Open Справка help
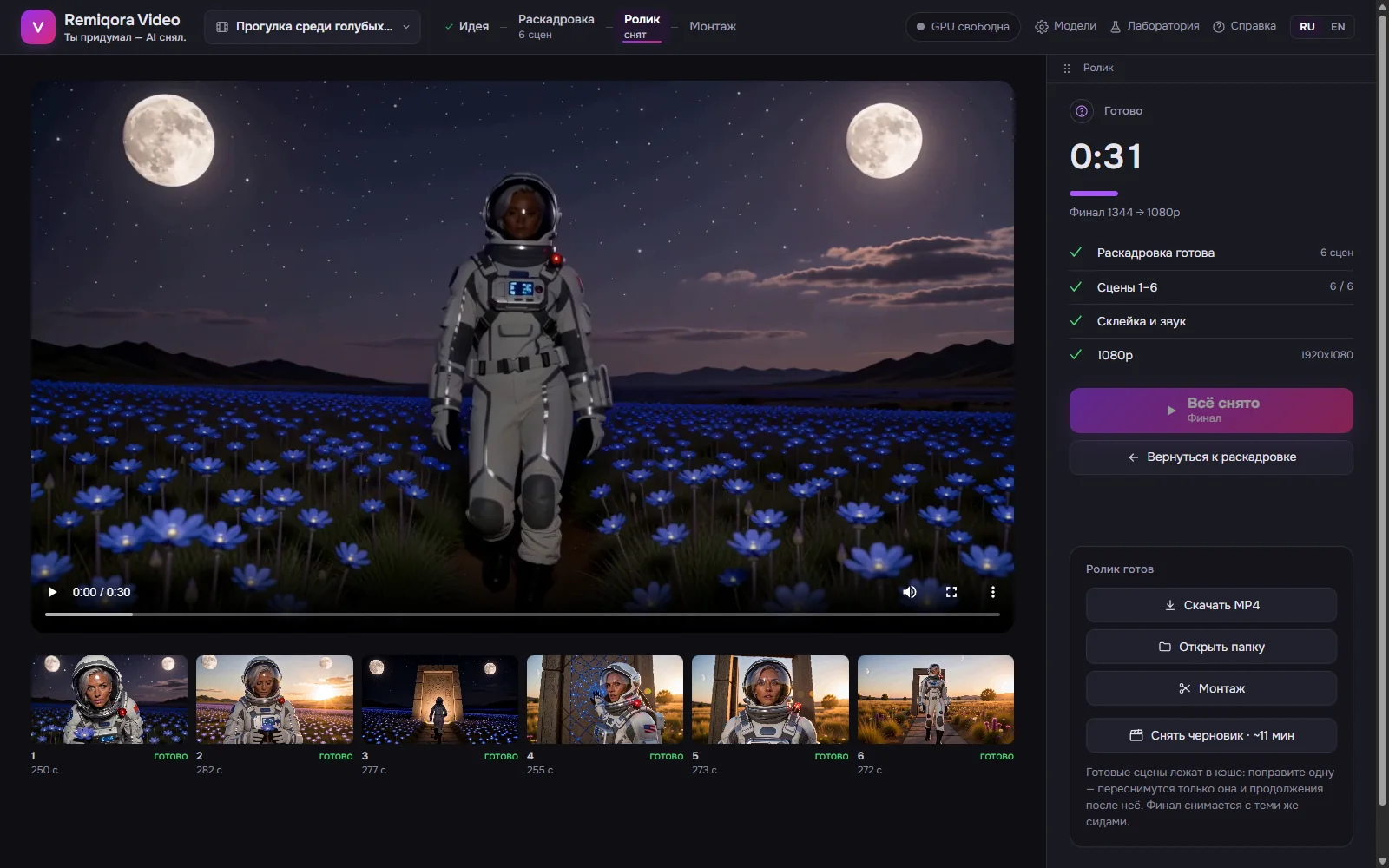The width and height of the screenshot is (1389, 868). 1244,27
